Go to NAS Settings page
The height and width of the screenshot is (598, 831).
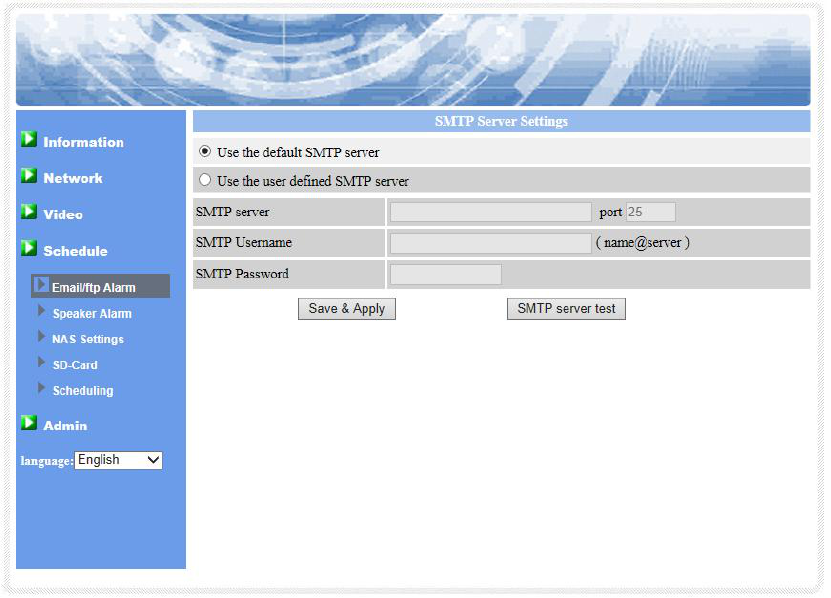click(88, 339)
